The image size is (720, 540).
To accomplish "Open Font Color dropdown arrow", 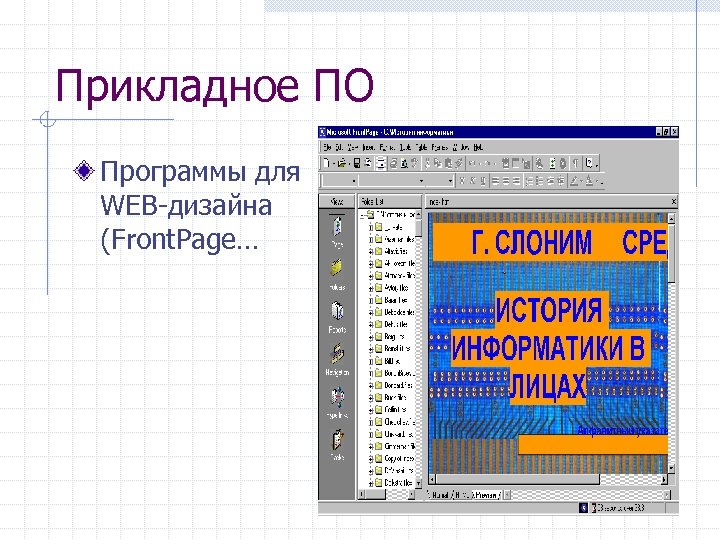I will point(597,182).
